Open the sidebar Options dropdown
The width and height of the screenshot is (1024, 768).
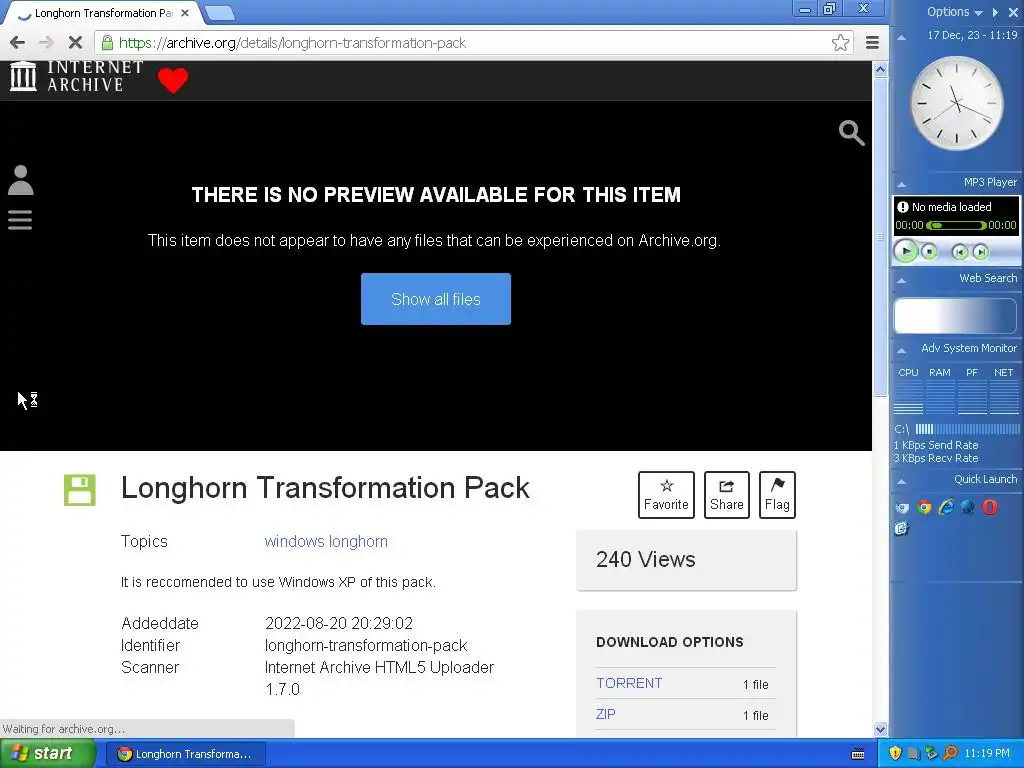tap(955, 12)
